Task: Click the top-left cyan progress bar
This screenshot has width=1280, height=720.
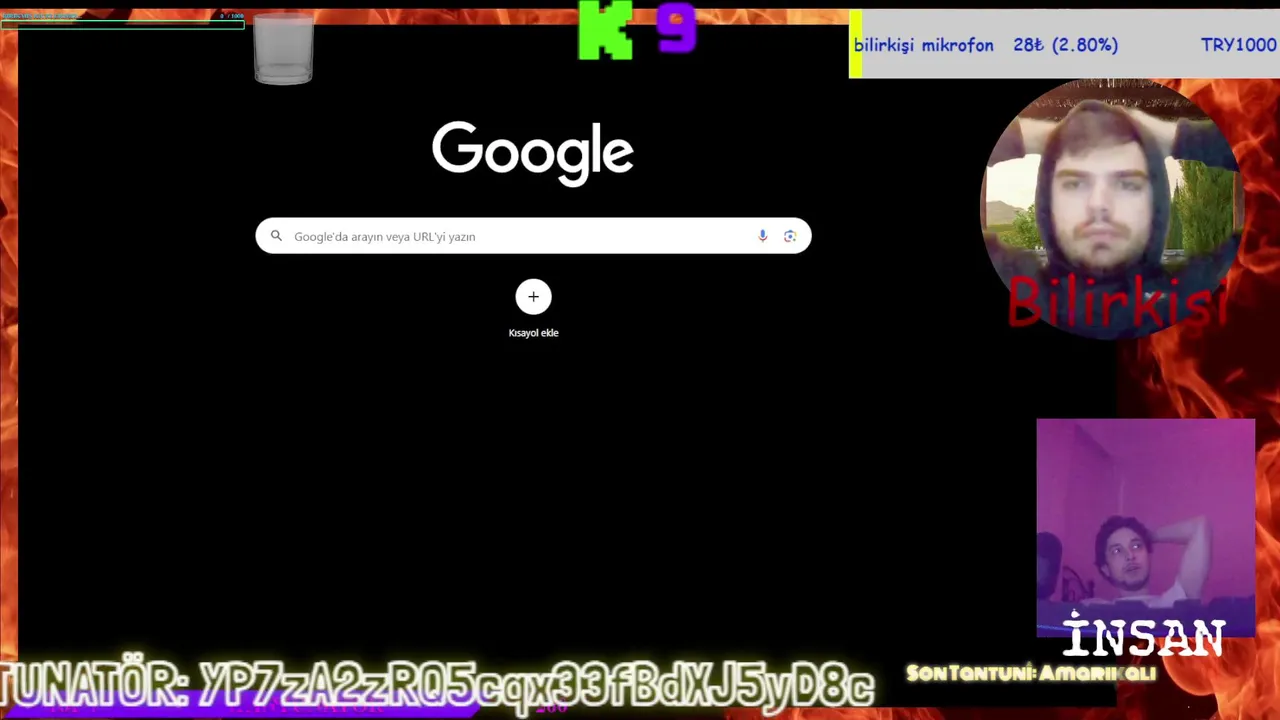Action: (x=122, y=23)
